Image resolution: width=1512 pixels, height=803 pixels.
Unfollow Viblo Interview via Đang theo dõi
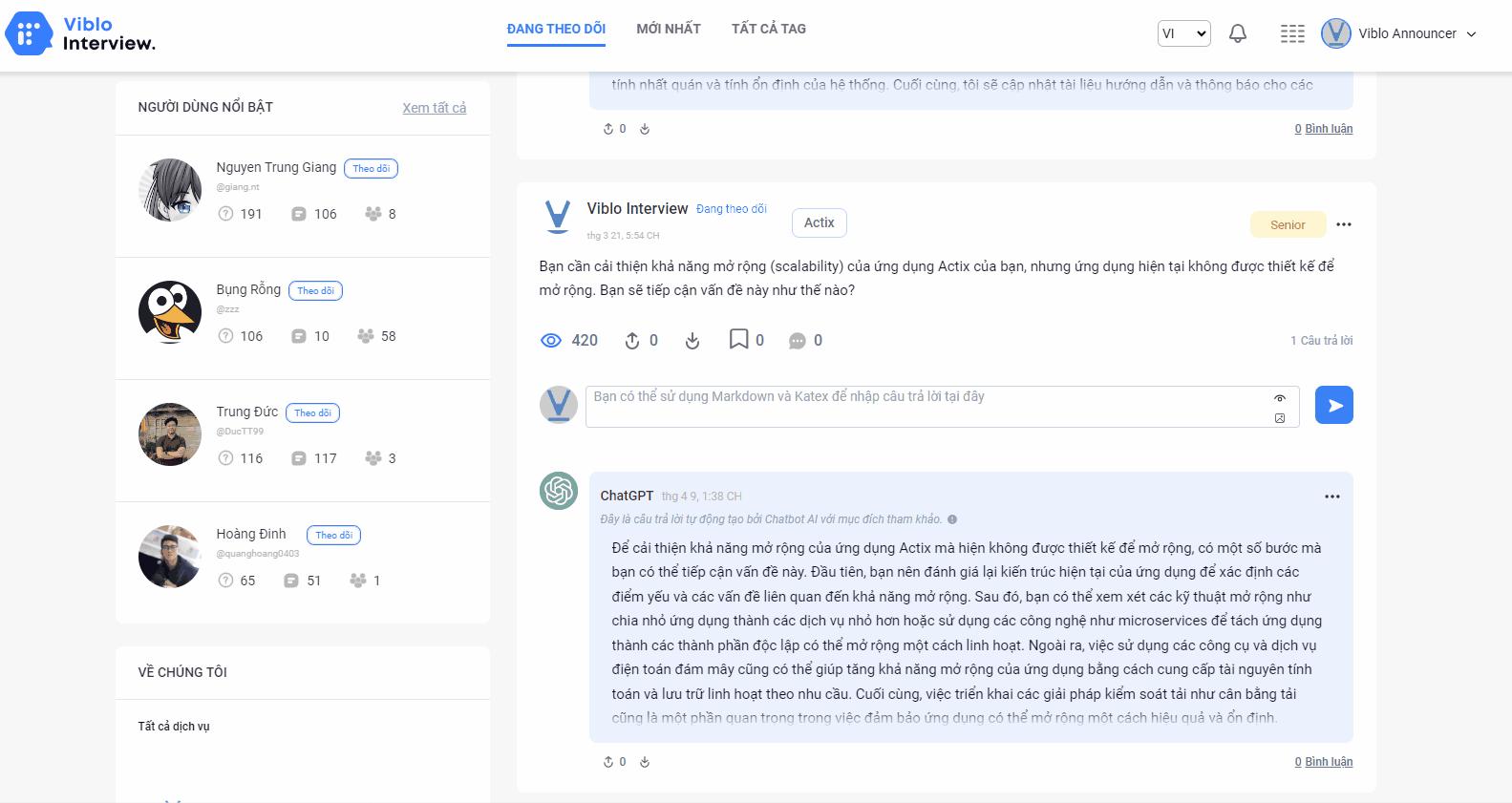732,209
